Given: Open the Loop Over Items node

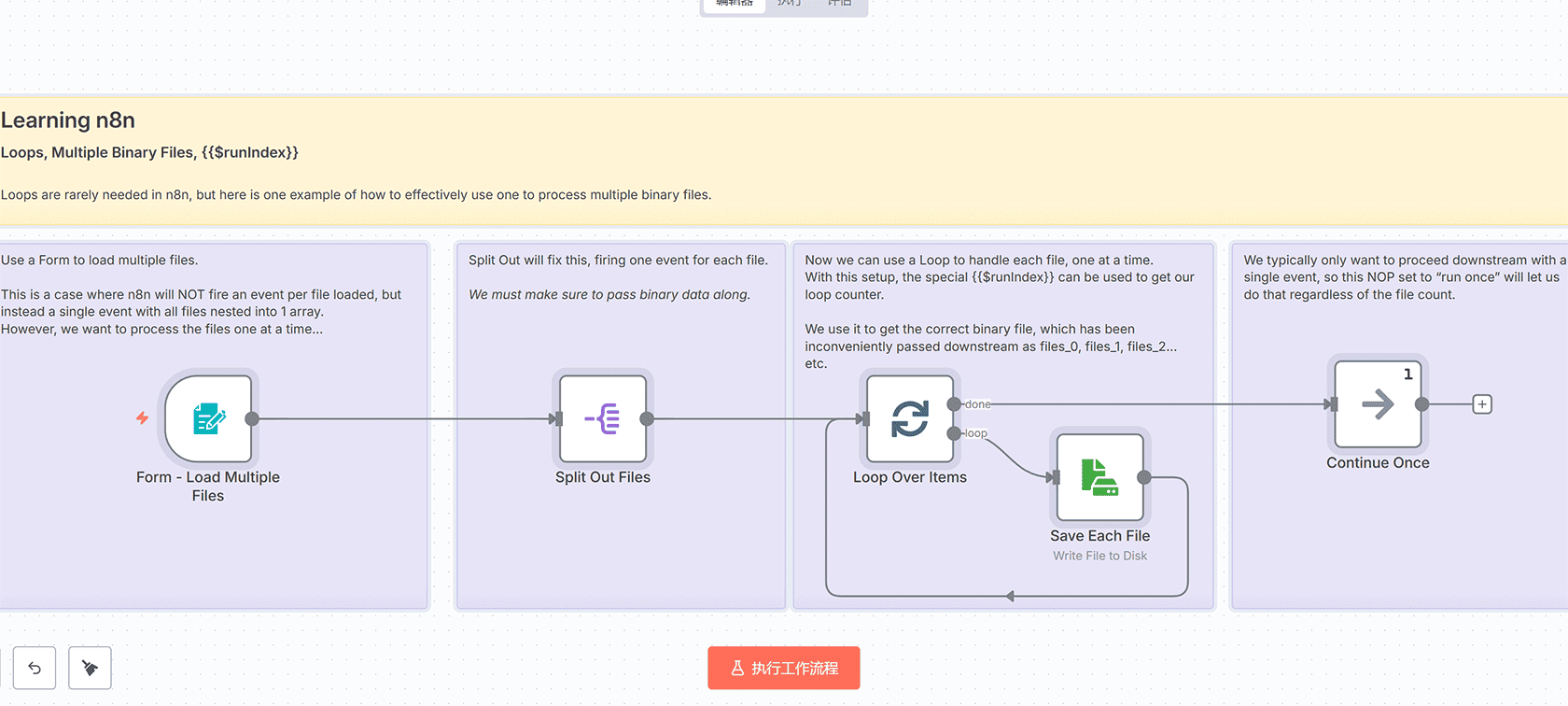Looking at the screenshot, I should click(x=910, y=419).
